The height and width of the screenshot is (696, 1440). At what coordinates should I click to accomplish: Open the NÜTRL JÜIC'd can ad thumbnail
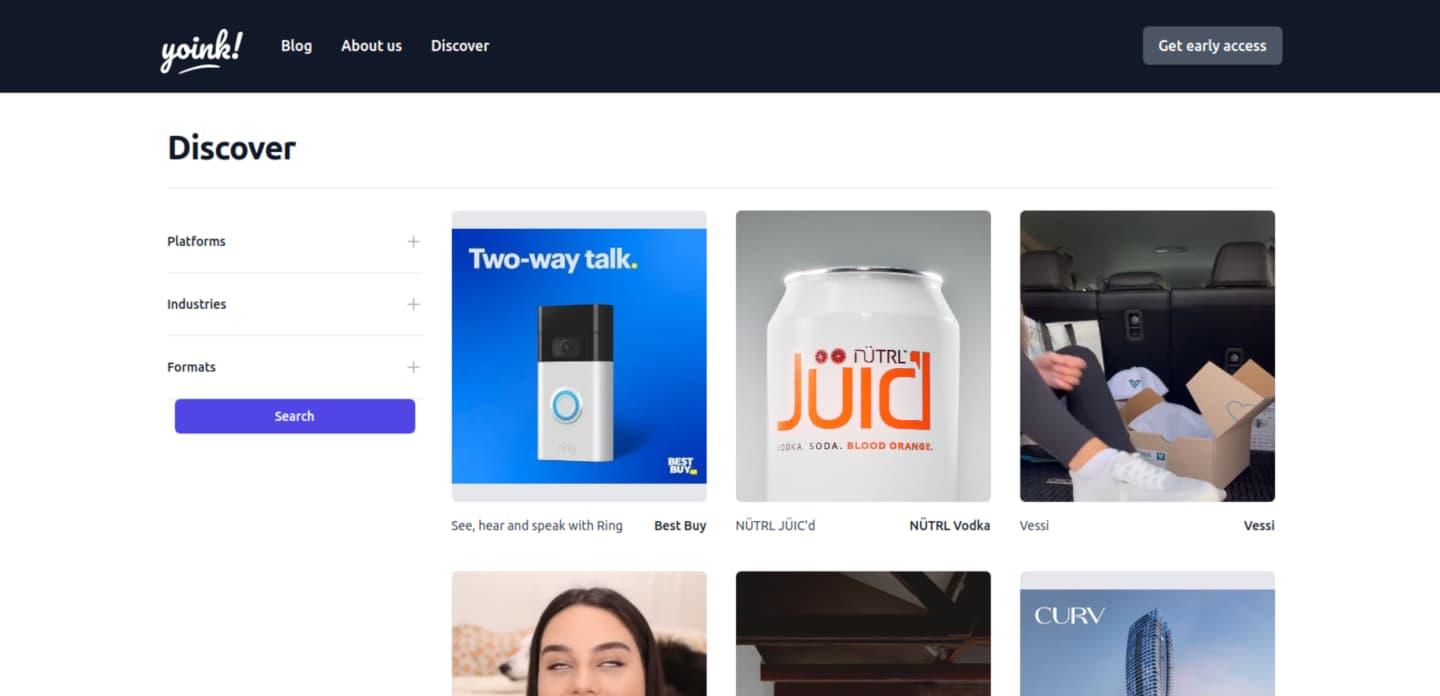pyautogui.click(x=863, y=356)
